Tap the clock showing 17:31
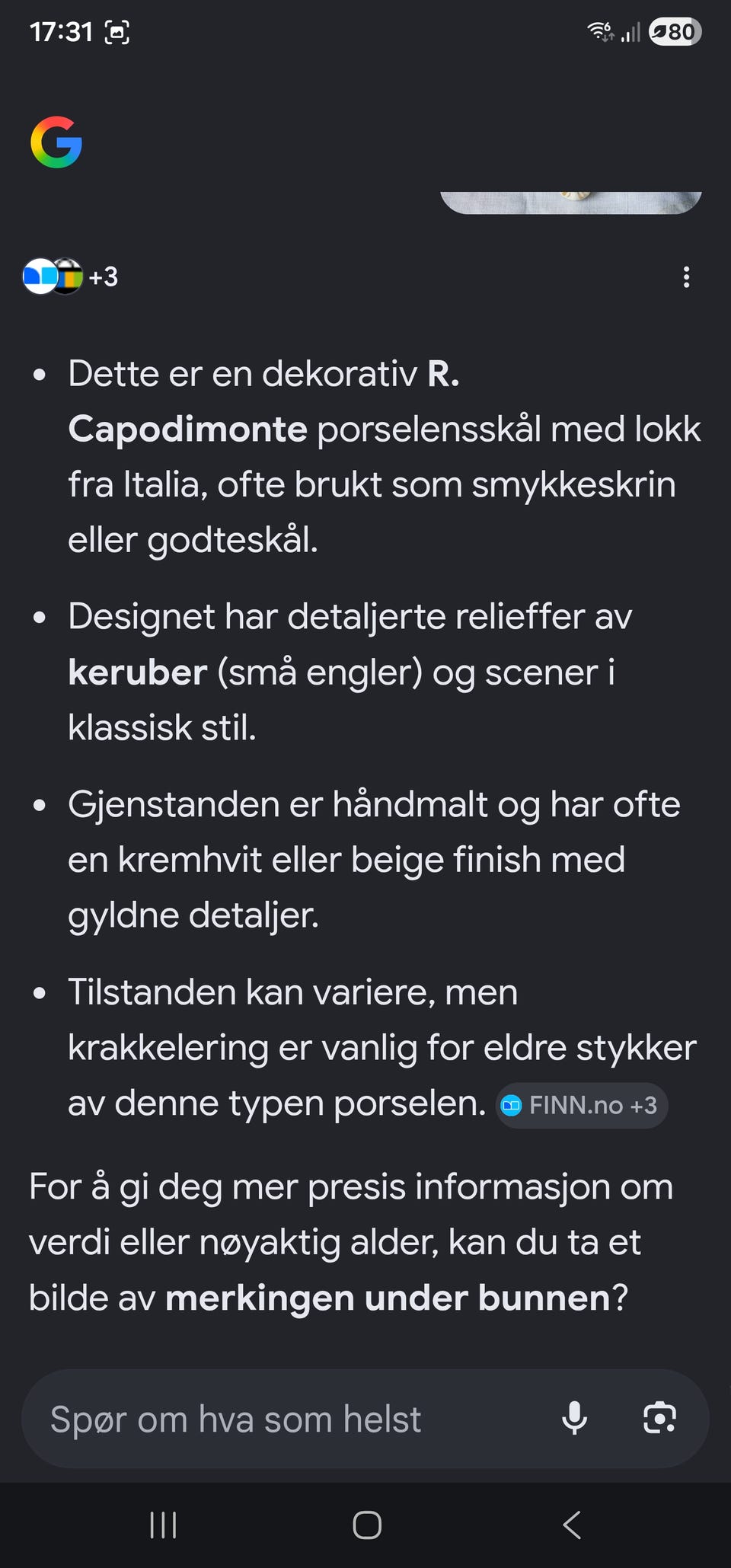This screenshot has height=1568, width=731. (x=61, y=32)
